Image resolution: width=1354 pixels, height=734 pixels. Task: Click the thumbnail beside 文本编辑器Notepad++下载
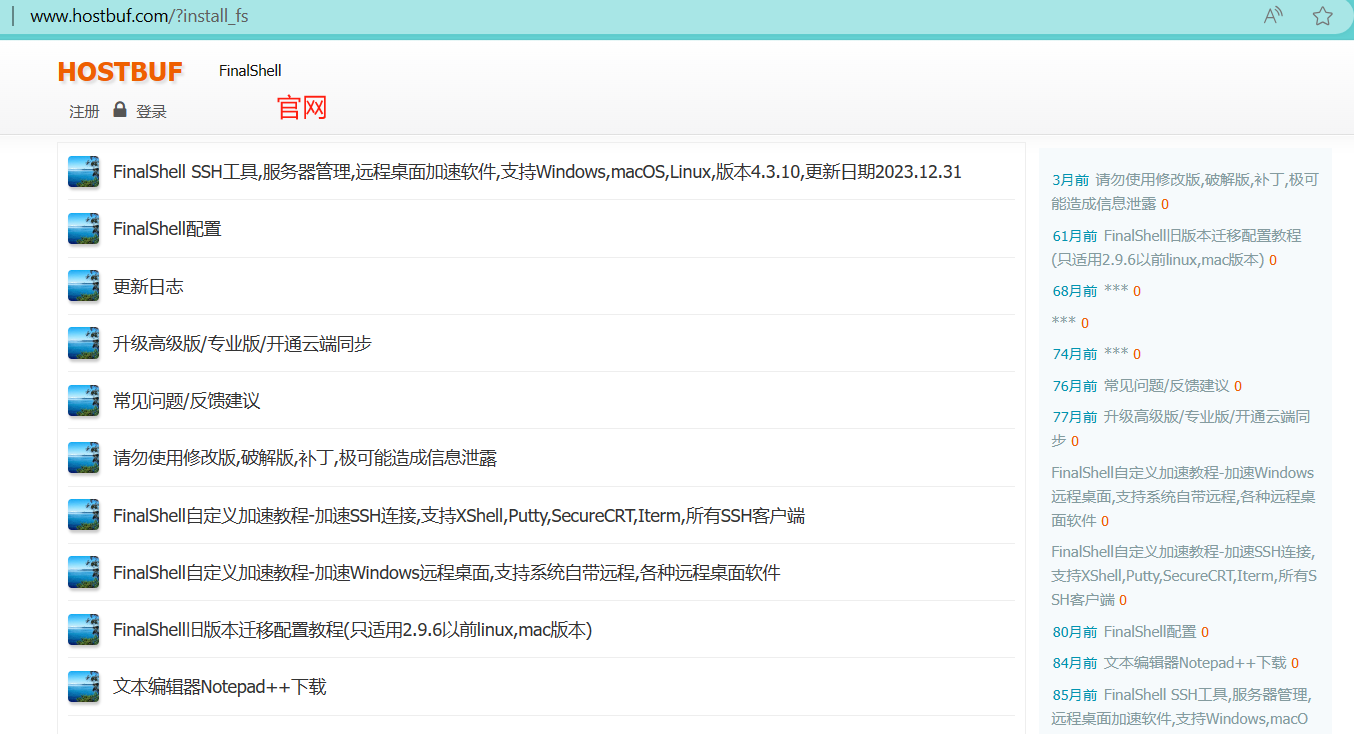83,687
